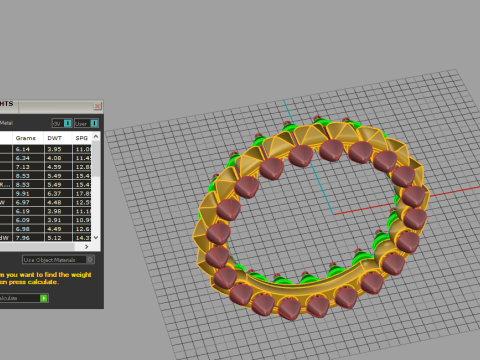This screenshot has height=360, width=480.
Task: Select the 9.91 grams cell
Action: 28,193
